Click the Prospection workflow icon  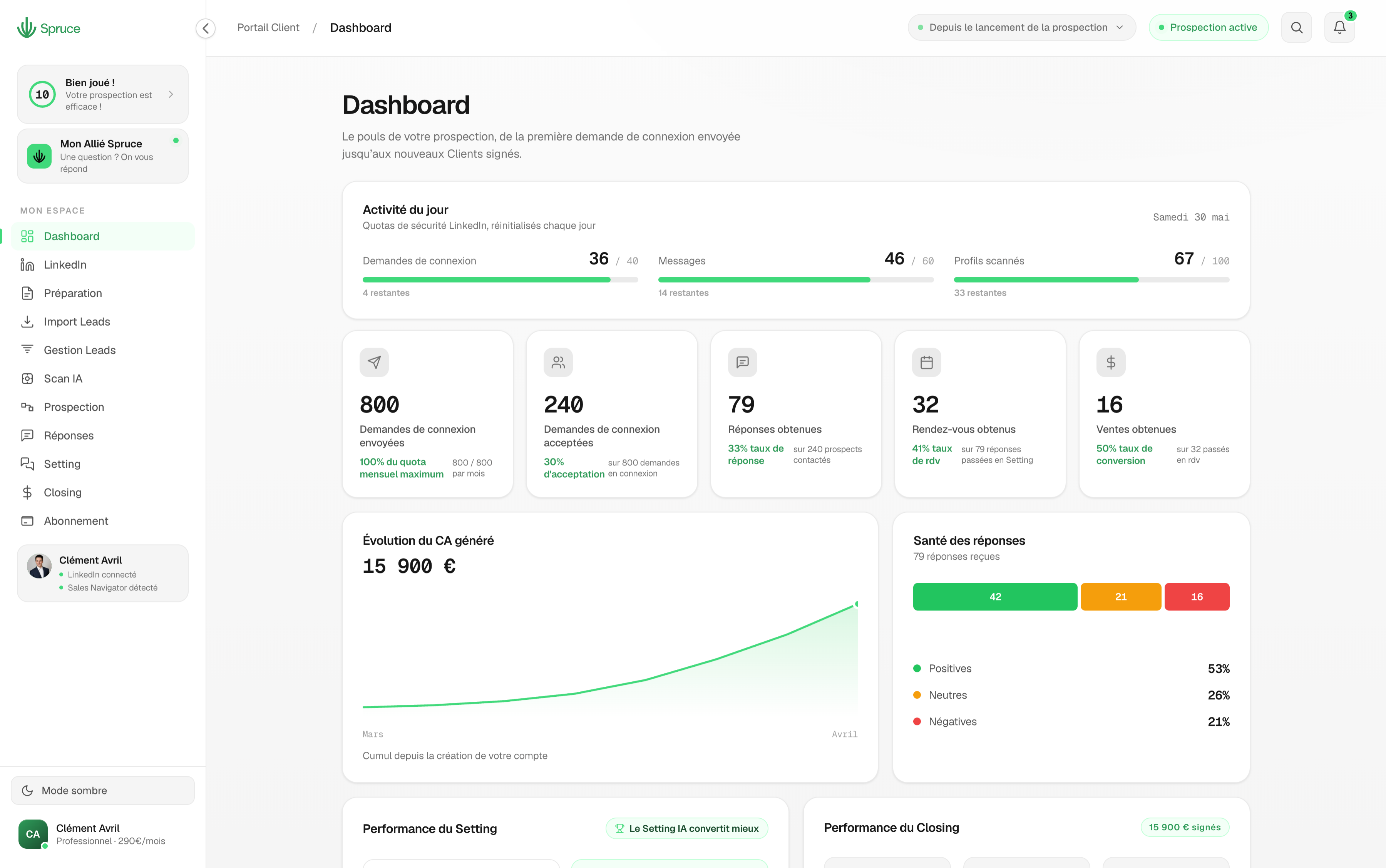point(27,407)
